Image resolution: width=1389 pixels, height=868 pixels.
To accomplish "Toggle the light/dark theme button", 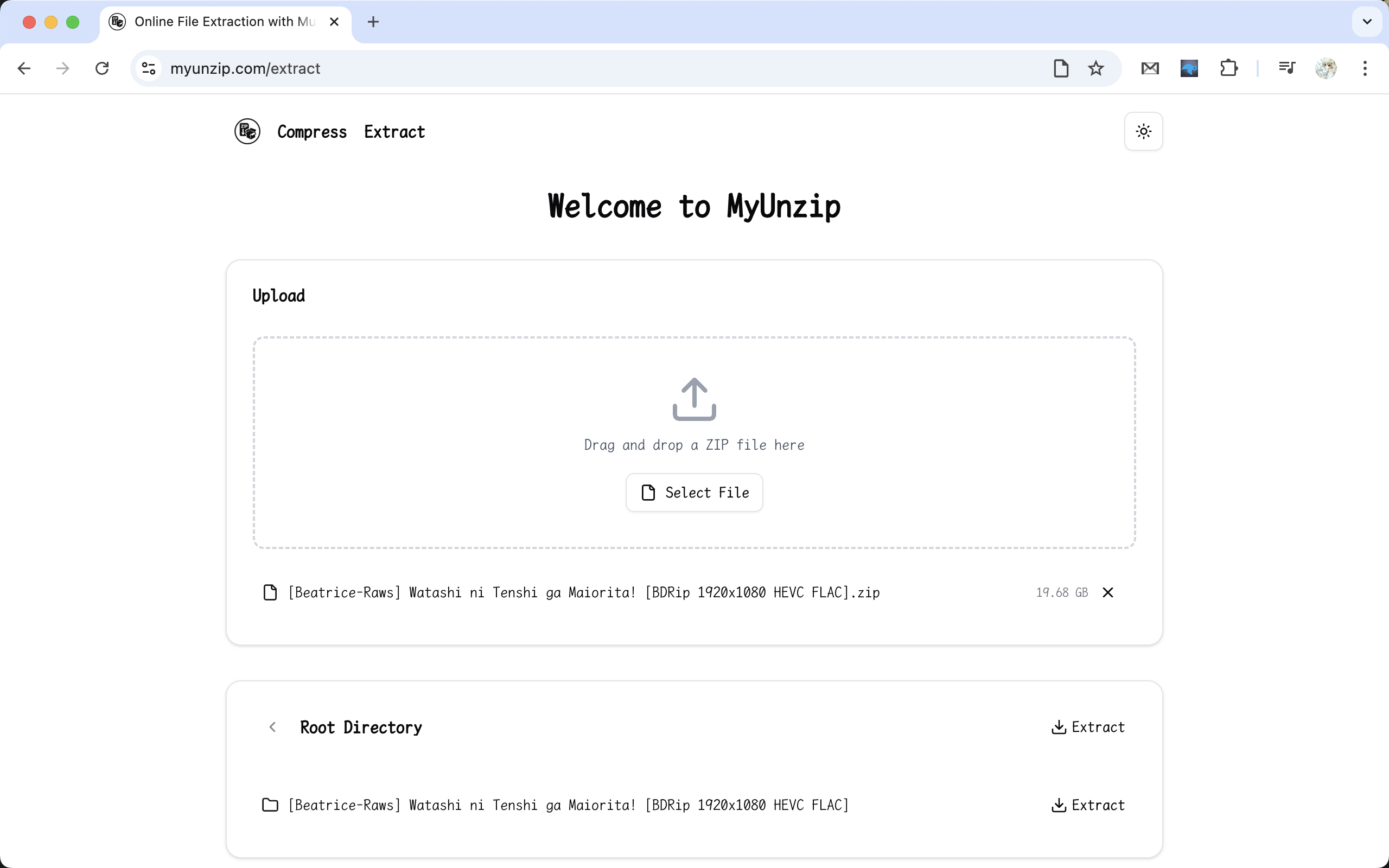I will (x=1143, y=131).
